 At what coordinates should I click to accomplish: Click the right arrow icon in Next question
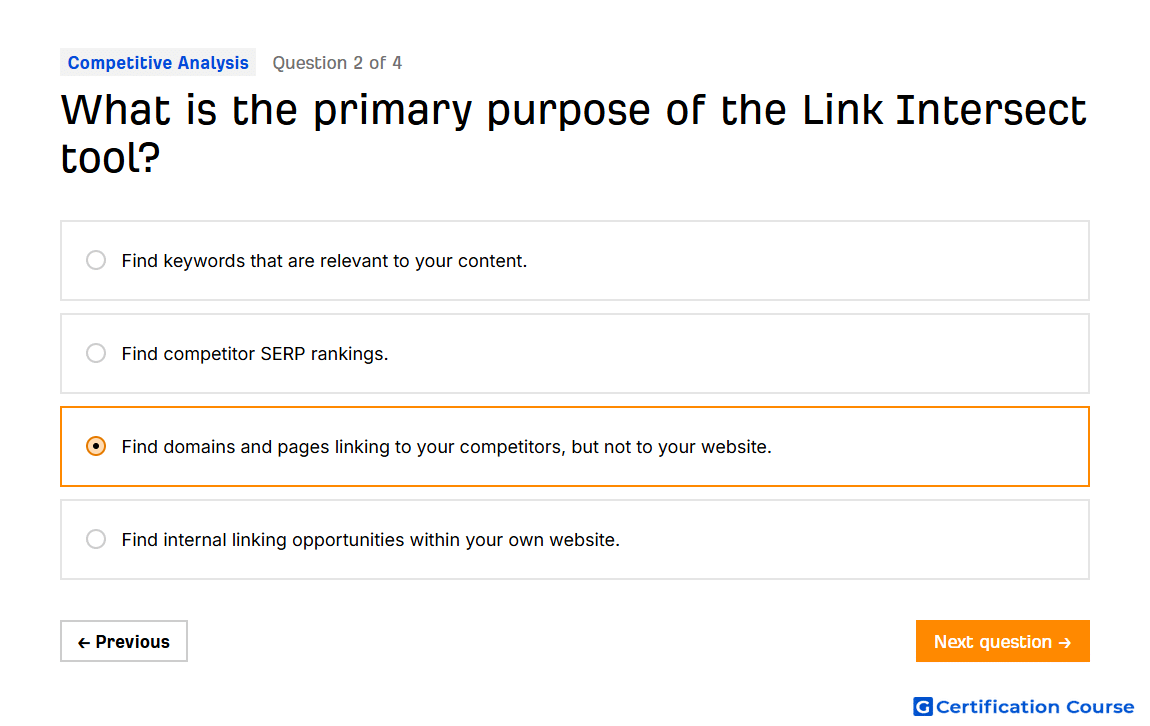[x=1065, y=643]
